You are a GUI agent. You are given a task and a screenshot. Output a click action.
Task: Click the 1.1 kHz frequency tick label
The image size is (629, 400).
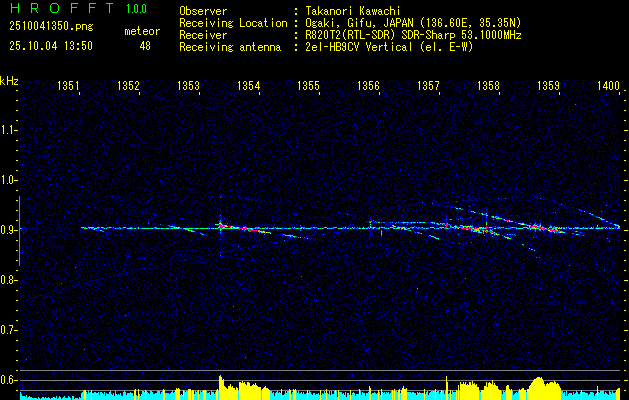tap(8, 130)
